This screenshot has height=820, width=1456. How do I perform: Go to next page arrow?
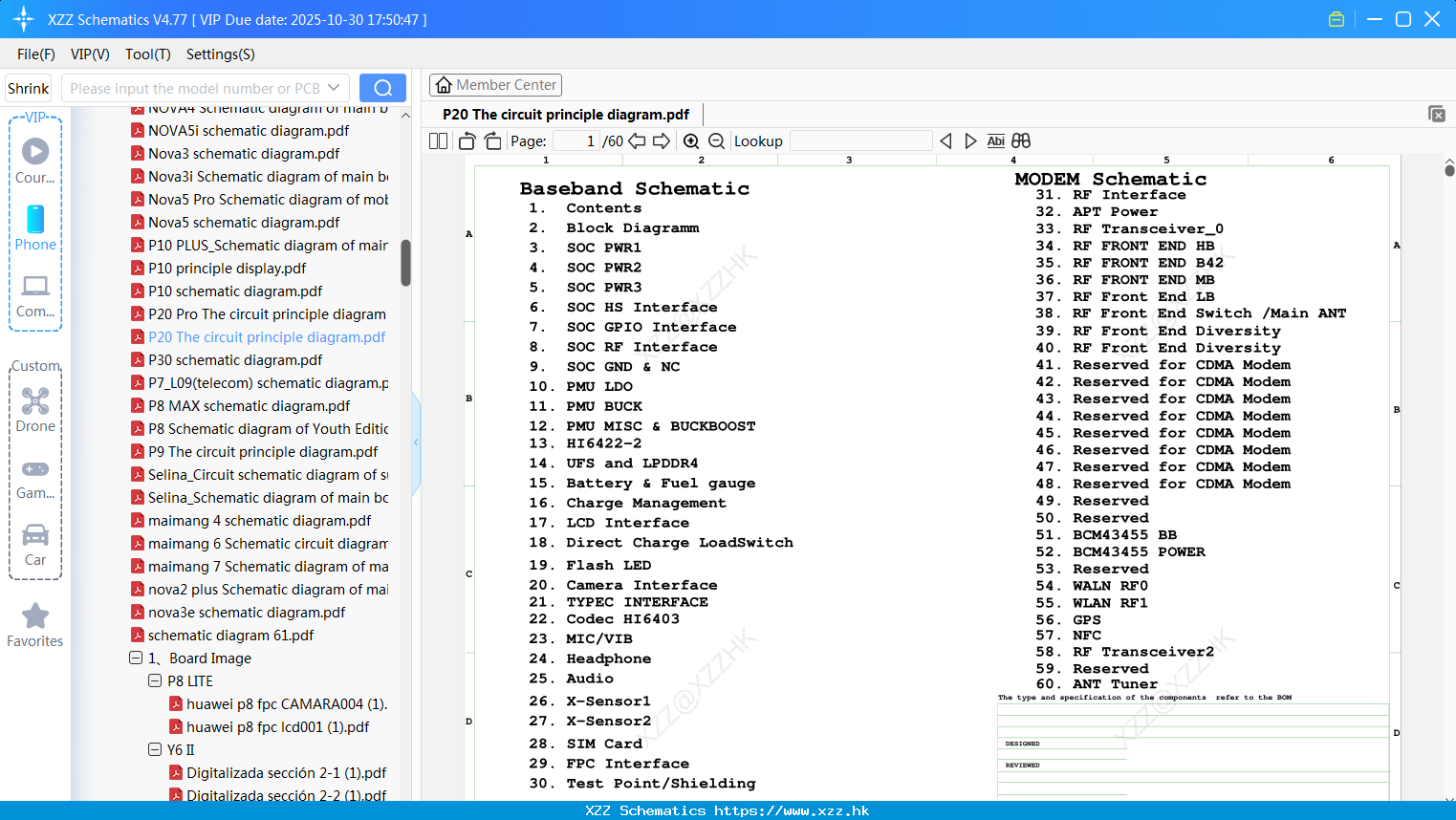pyautogui.click(x=662, y=140)
